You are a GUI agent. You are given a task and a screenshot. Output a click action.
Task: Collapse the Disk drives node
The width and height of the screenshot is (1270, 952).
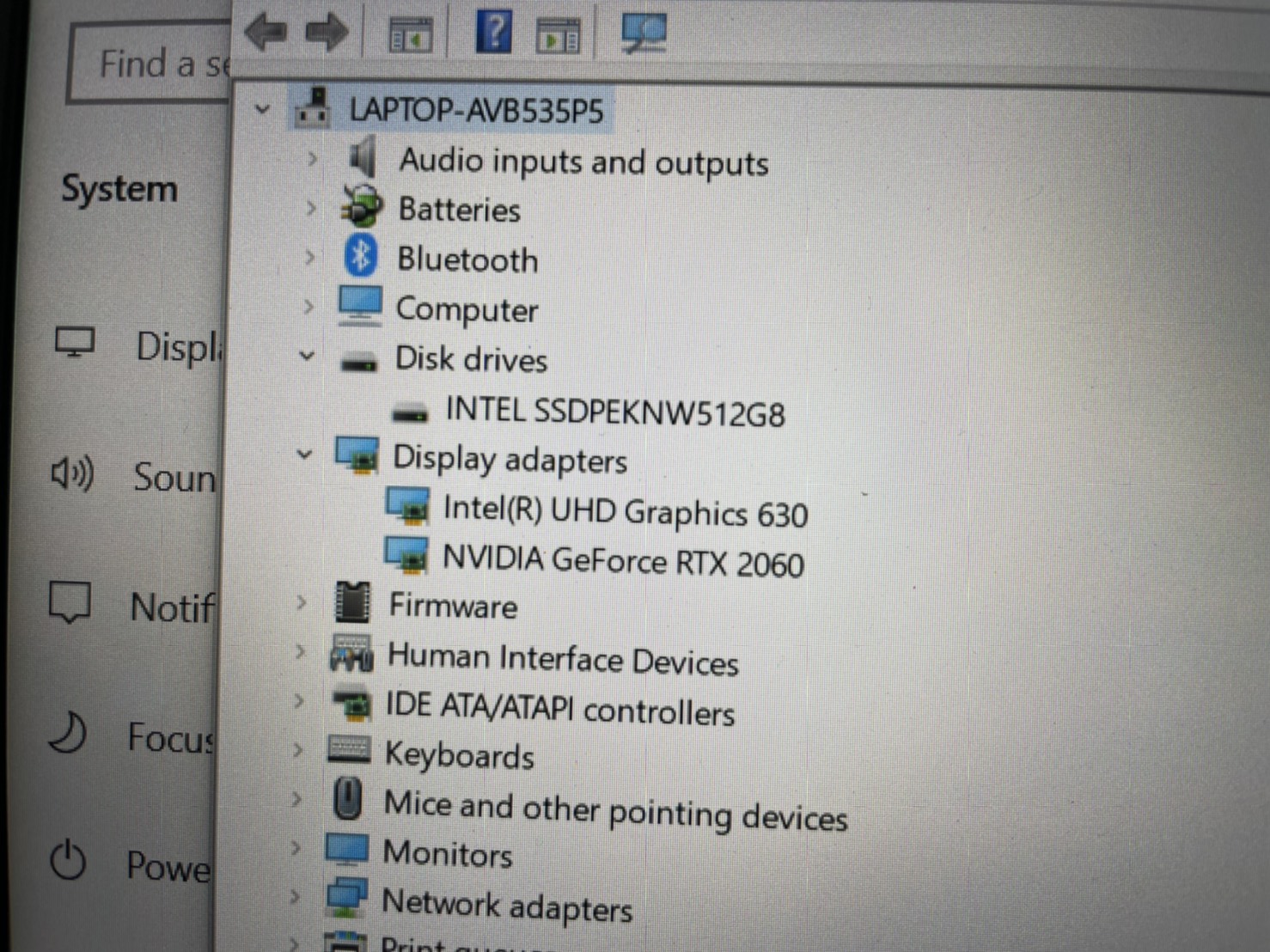coord(307,356)
